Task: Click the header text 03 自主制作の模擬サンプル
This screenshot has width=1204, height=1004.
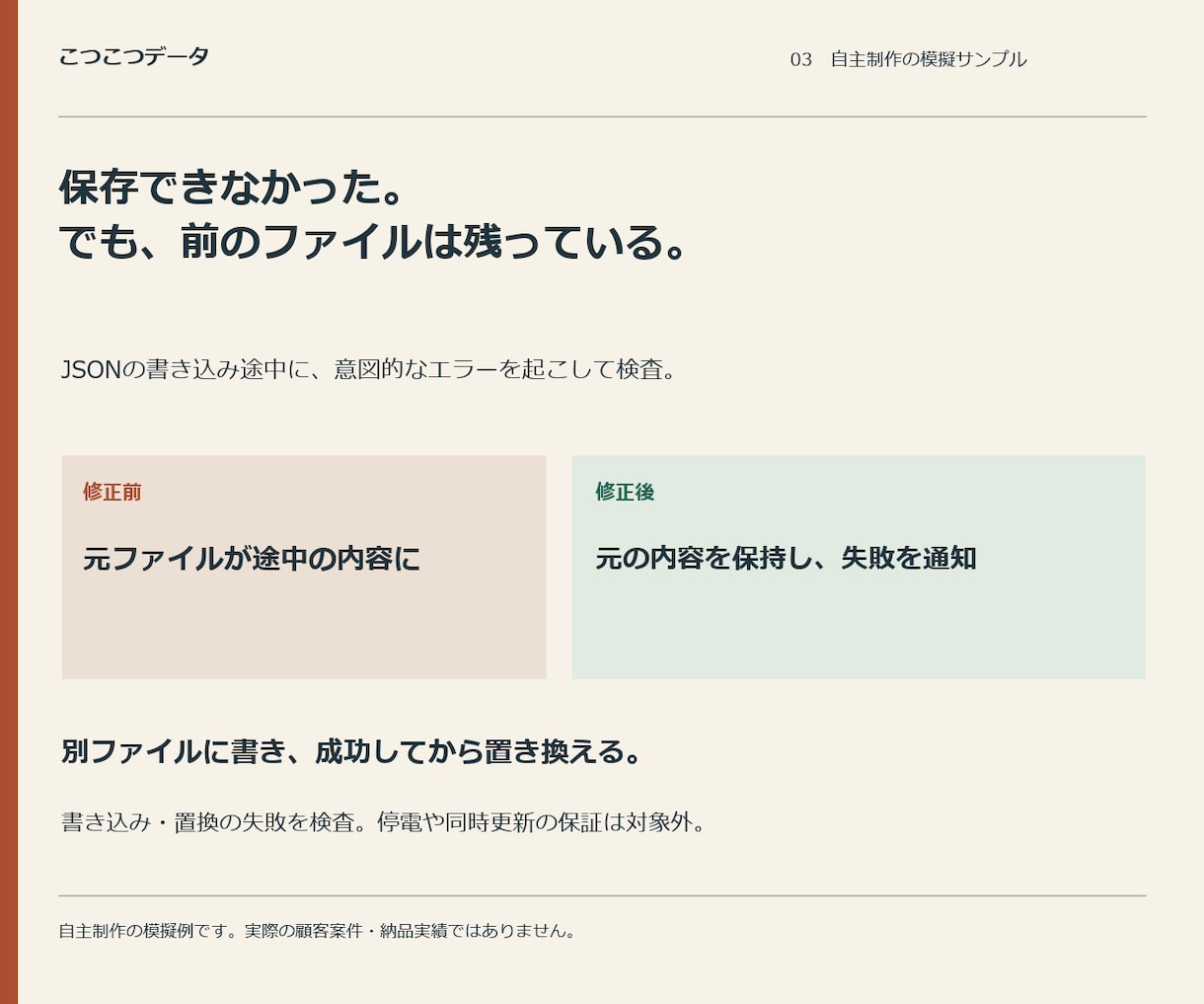Action: tap(908, 59)
